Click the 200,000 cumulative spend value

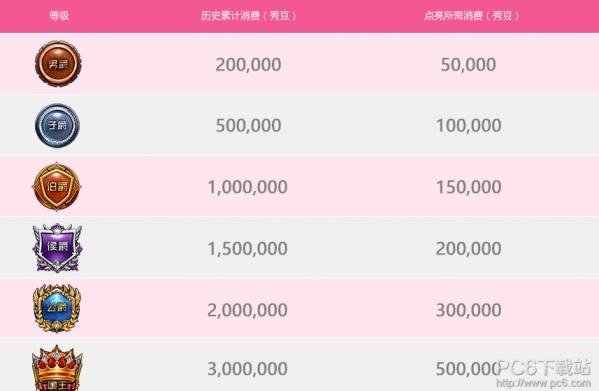(248, 65)
